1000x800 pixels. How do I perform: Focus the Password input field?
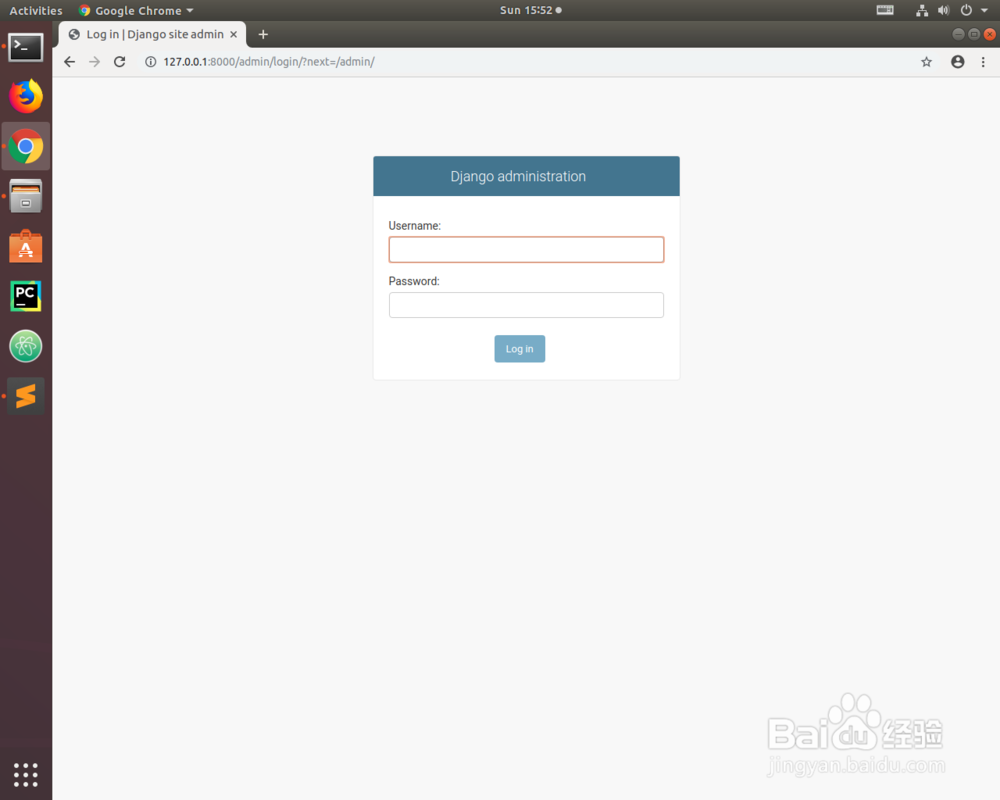click(526, 305)
